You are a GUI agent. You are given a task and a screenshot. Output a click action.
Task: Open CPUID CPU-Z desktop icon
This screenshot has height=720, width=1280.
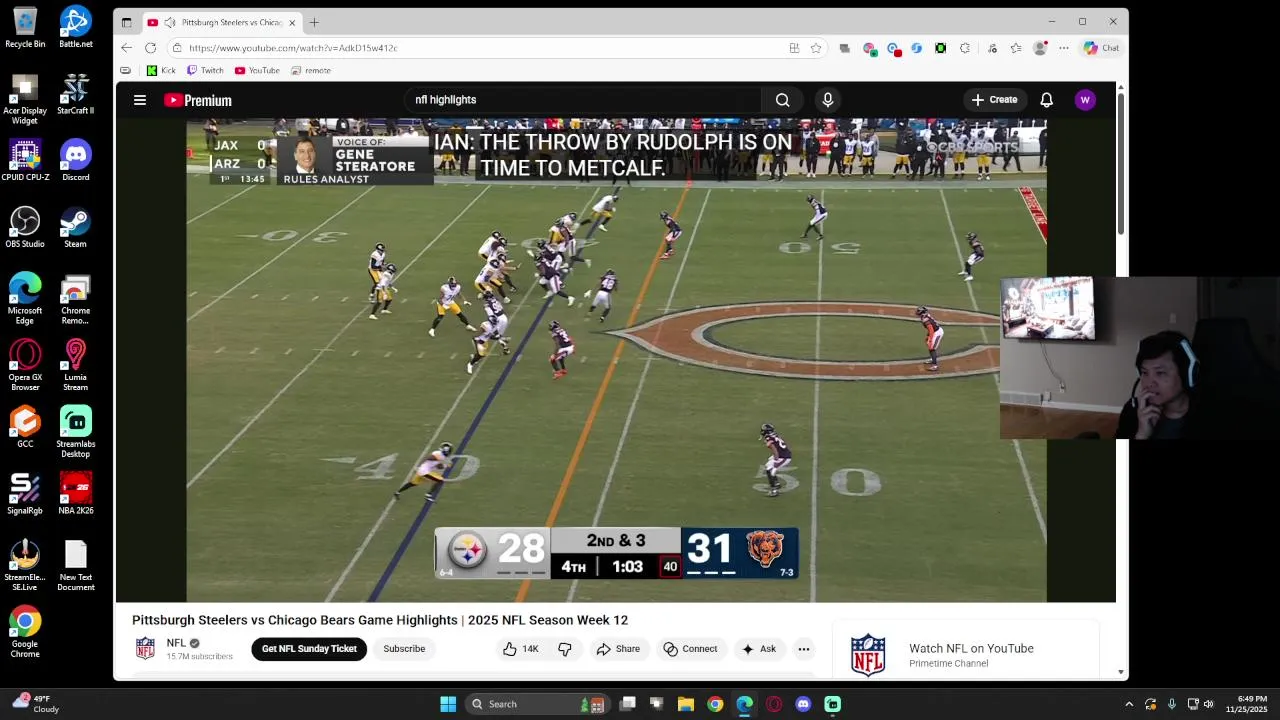click(x=25, y=161)
